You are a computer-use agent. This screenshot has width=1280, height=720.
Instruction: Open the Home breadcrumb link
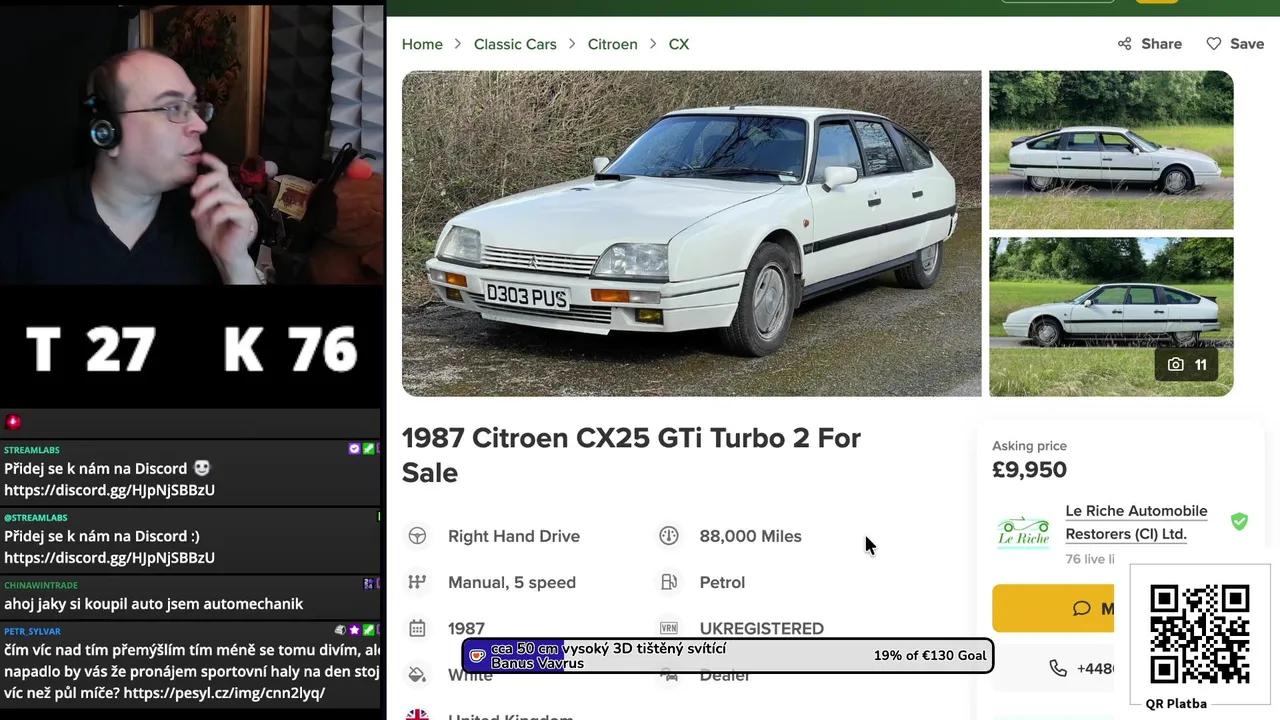coord(422,44)
